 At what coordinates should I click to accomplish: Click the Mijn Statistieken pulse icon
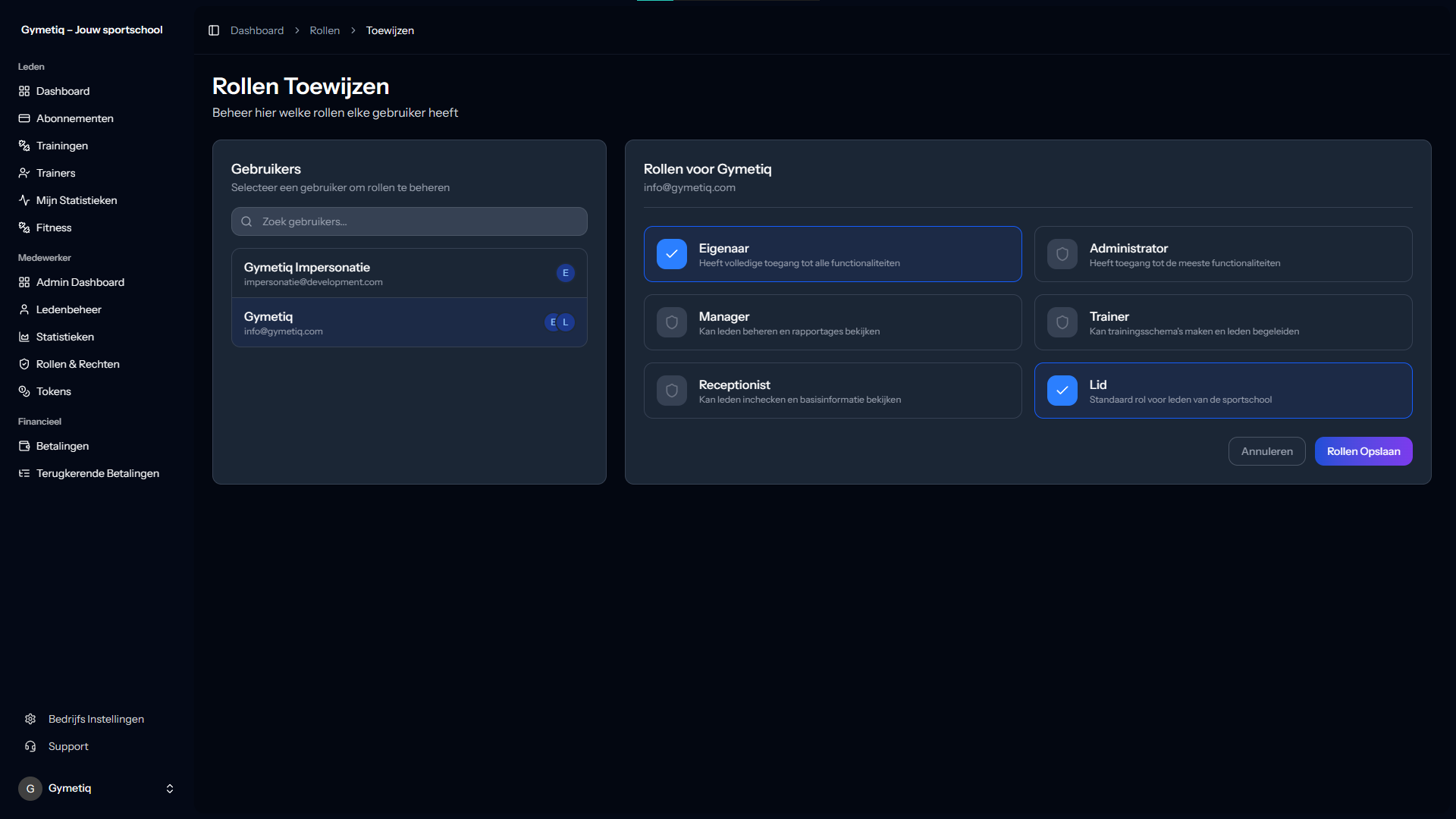(24, 200)
